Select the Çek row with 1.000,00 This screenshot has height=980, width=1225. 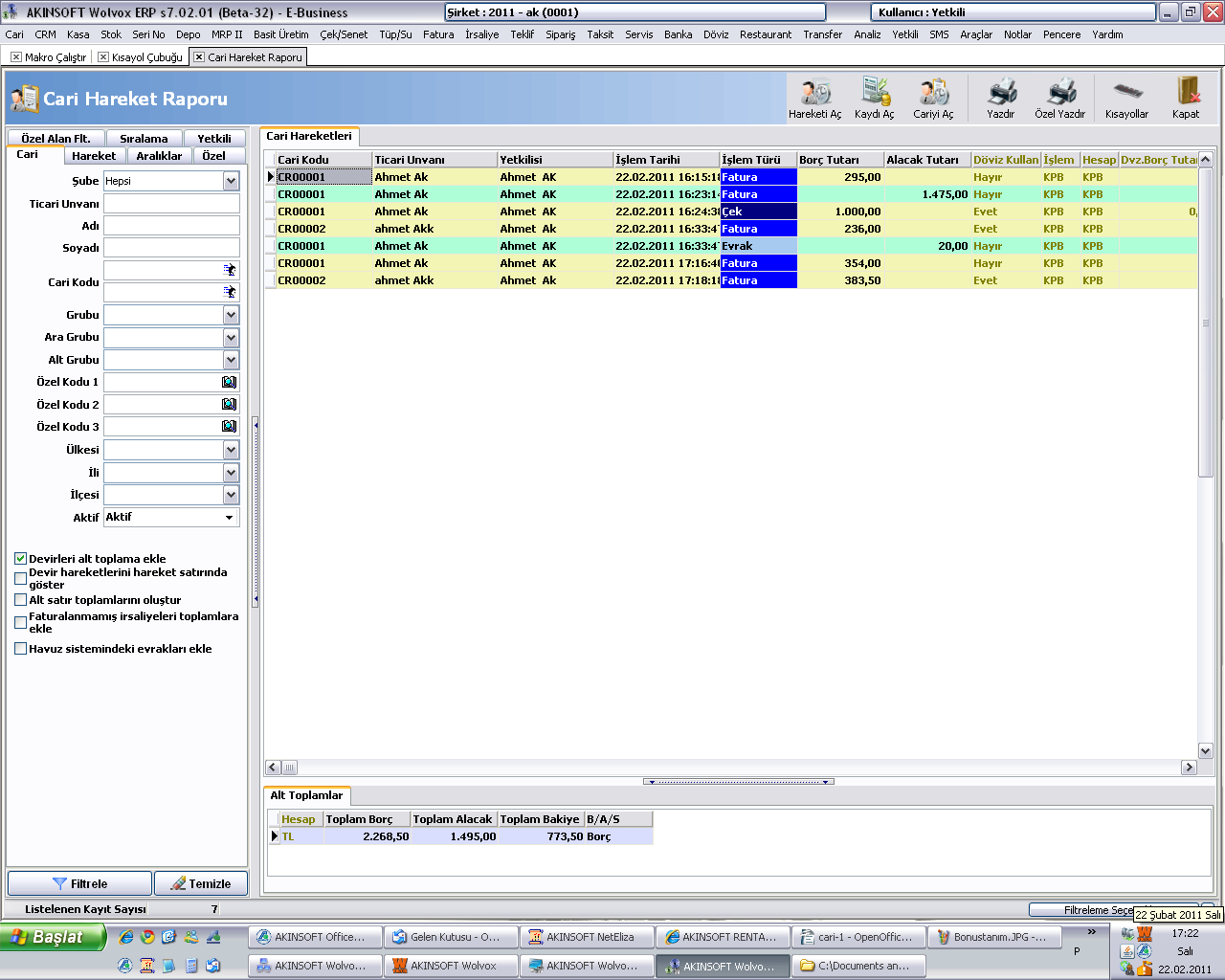(731, 212)
